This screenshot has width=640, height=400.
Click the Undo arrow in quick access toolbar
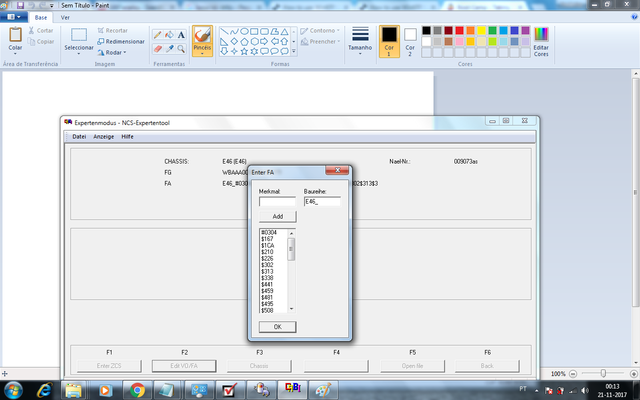[x=31, y=5]
